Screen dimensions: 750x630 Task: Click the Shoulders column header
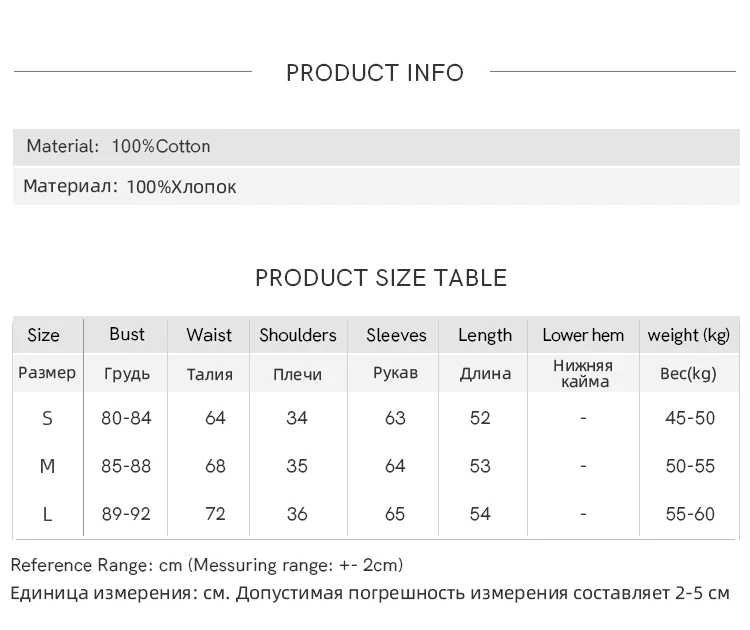click(298, 335)
